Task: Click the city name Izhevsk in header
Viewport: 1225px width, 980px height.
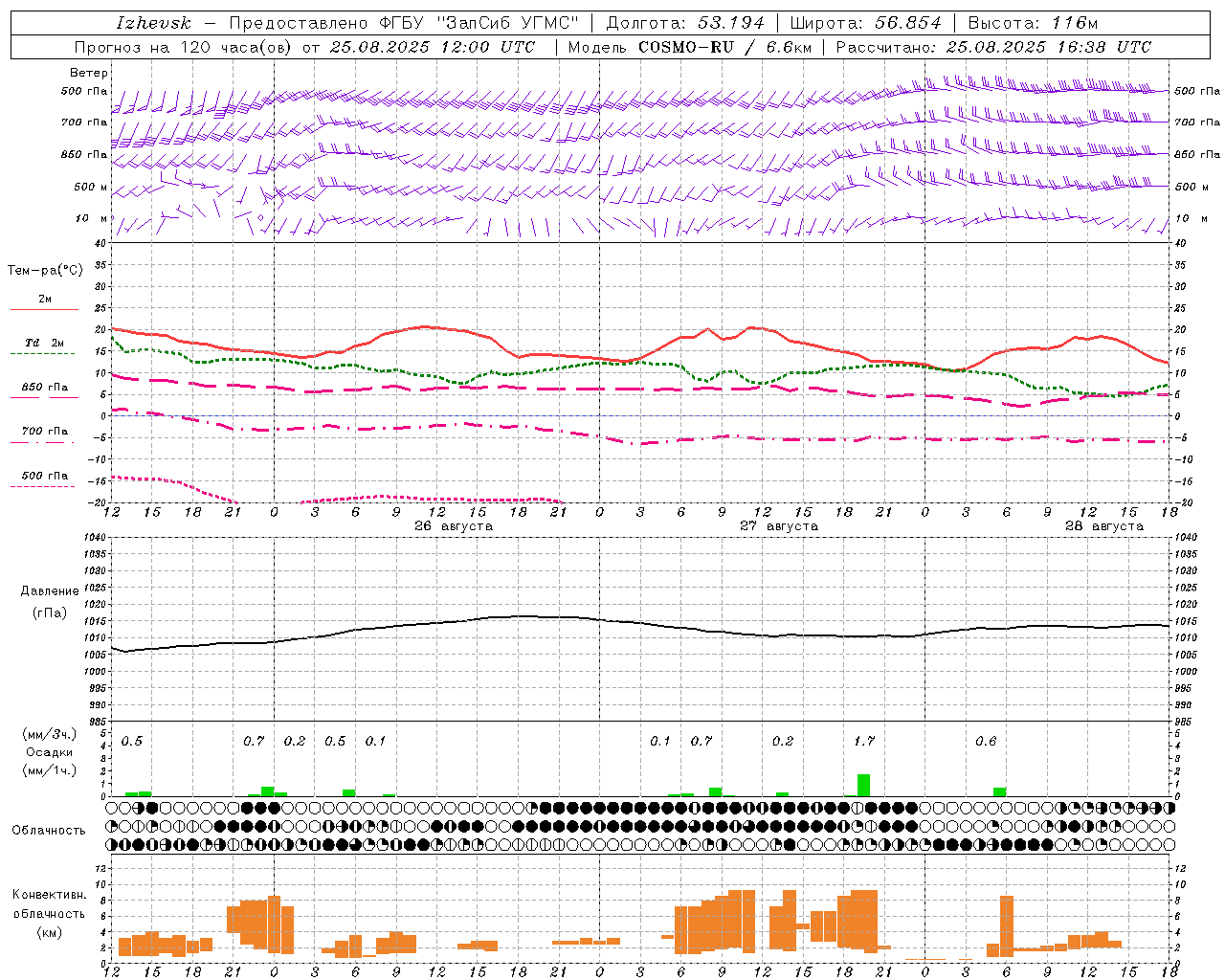Action: point(153,23)
